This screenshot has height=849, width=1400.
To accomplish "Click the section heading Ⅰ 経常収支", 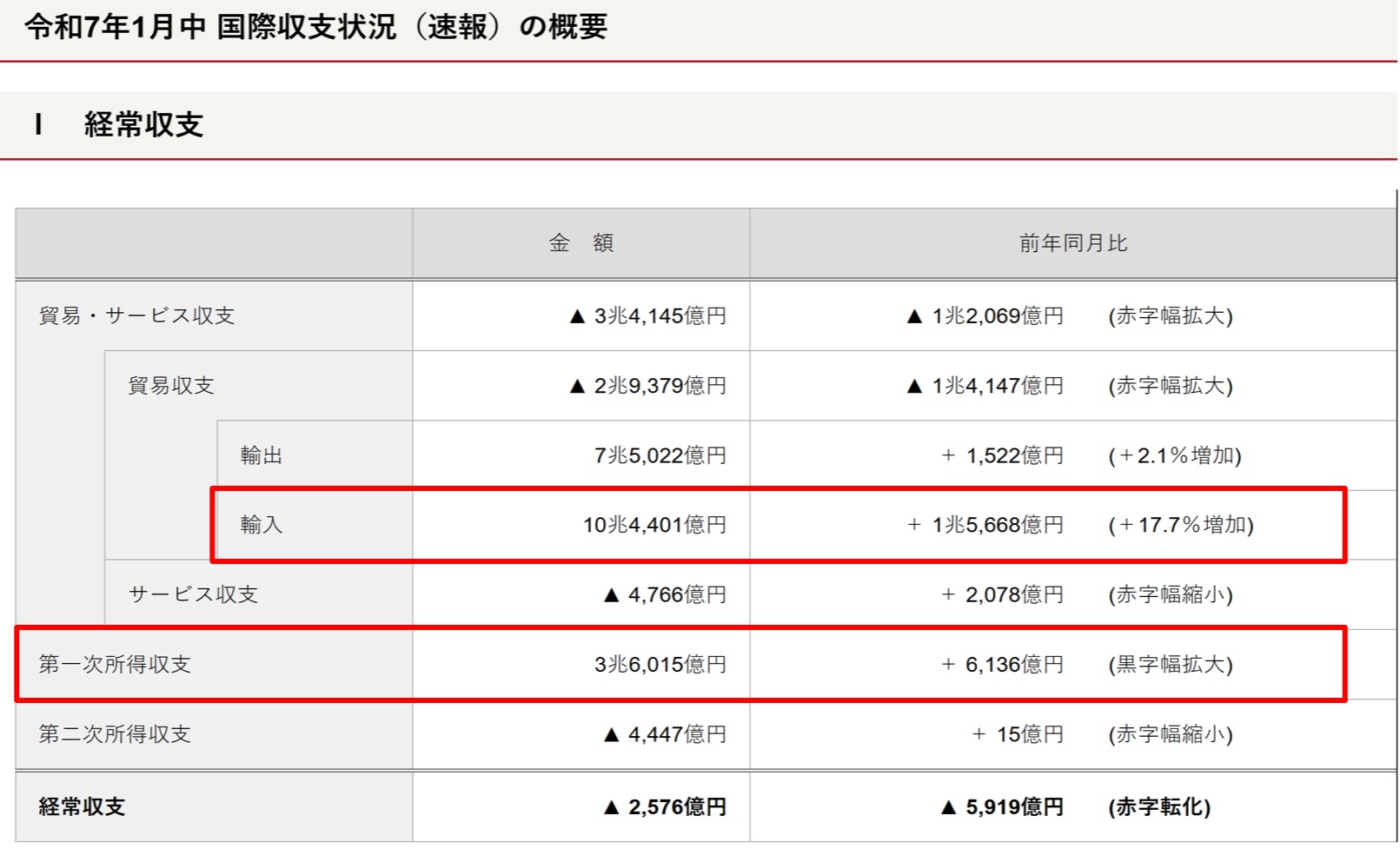I will [119, 125].
